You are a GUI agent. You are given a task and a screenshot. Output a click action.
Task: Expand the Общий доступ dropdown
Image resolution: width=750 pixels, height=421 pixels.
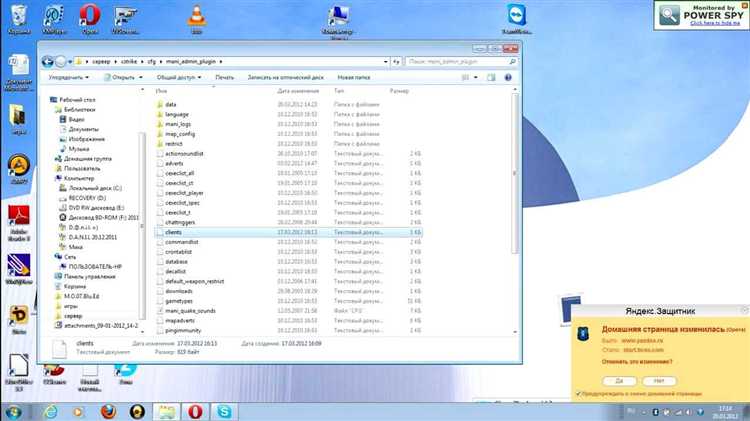[x=179, y=76]
